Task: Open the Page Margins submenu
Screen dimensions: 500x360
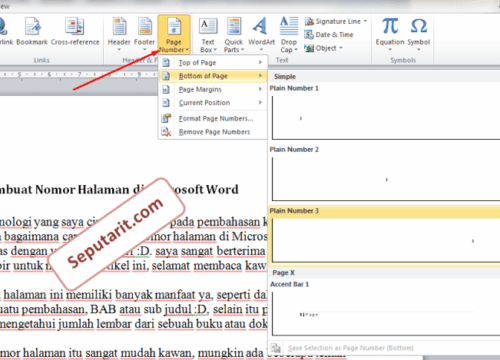Action: click(x=213, y=89)
